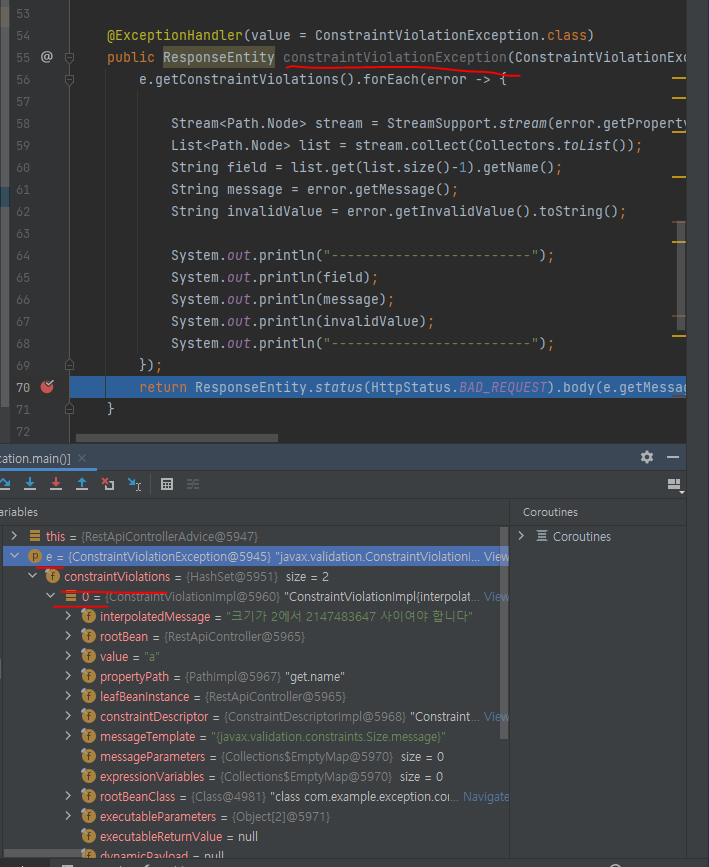Screen dimensions: 709x867
Task: Expand the rootBean field
Action: click(68, 635)
